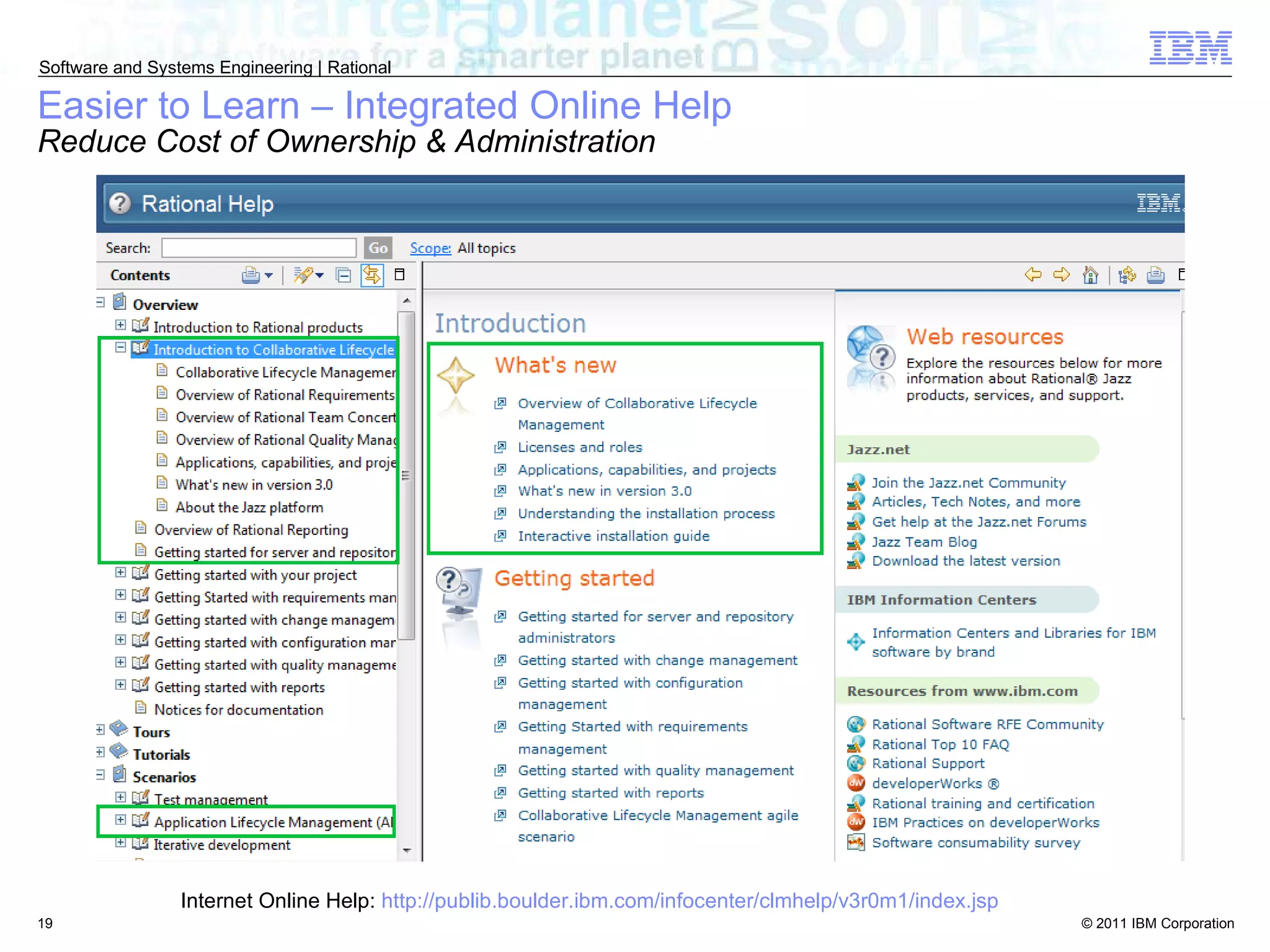The height and width of the screenshot is (952, 1270).
Task: Expand Application Lifecycle Management scenario
Action: pyautogui.click(x=120, y=820)
